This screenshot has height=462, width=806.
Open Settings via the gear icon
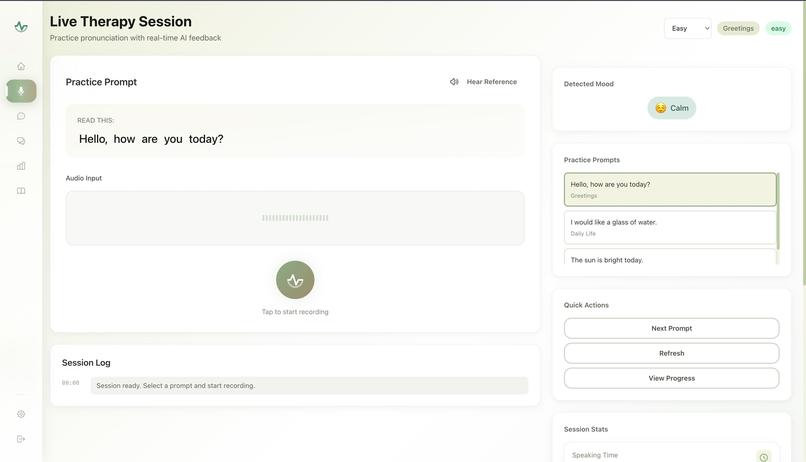point(21,414)
